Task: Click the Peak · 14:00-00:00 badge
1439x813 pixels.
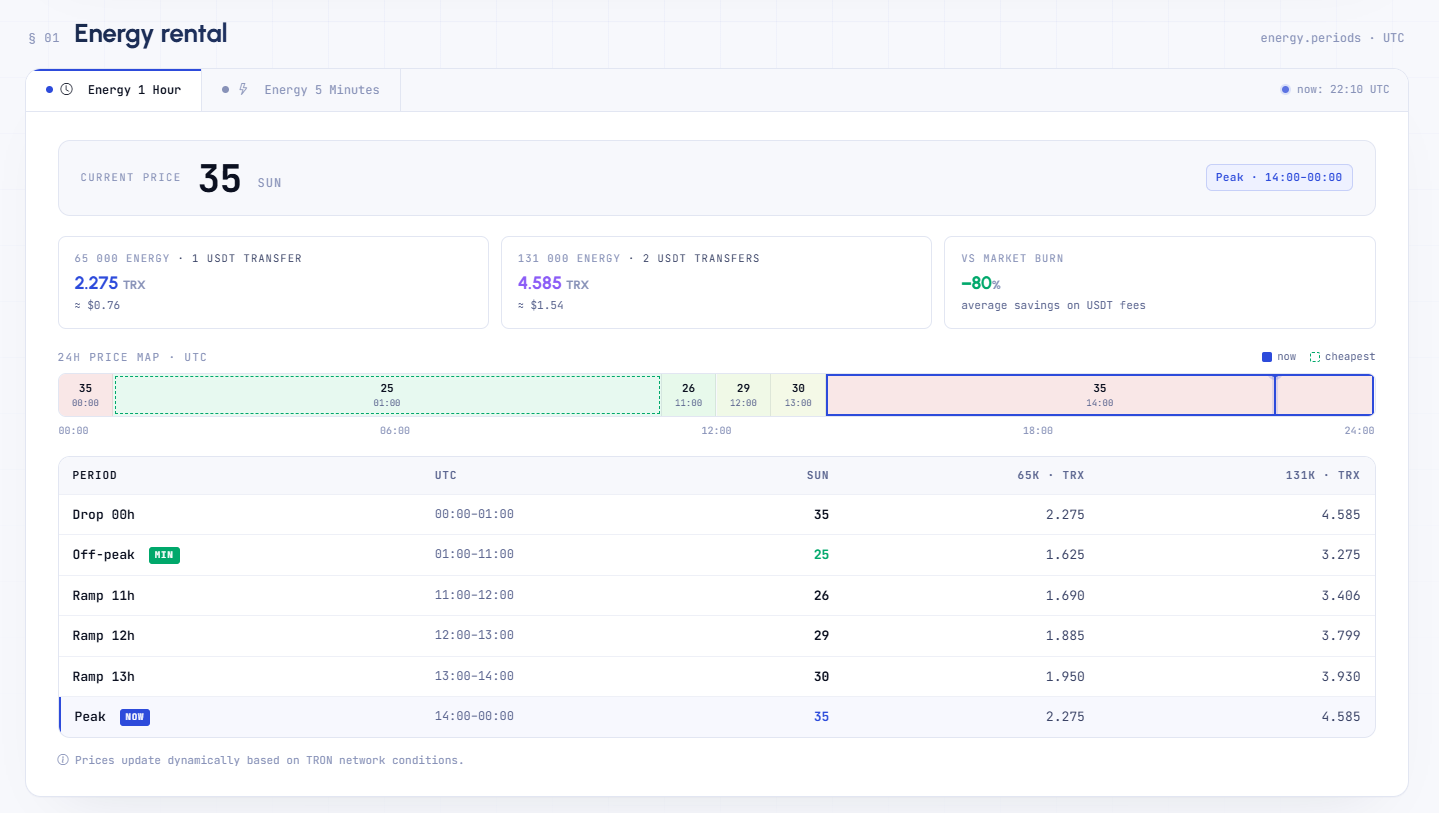Action: pyautogui.click(x=1279, y=178)
